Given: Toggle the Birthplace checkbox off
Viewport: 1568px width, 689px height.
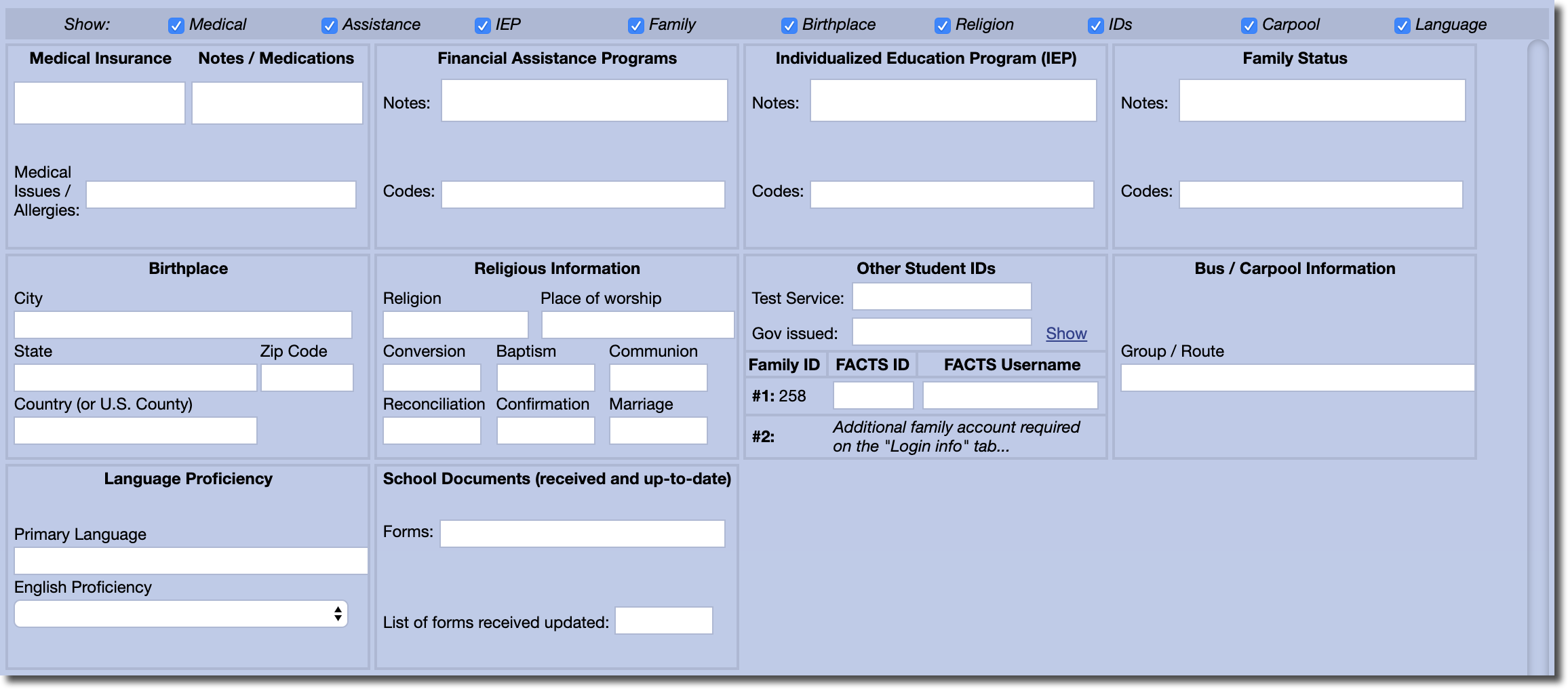Looking at the screenshot, I should 789,26.
